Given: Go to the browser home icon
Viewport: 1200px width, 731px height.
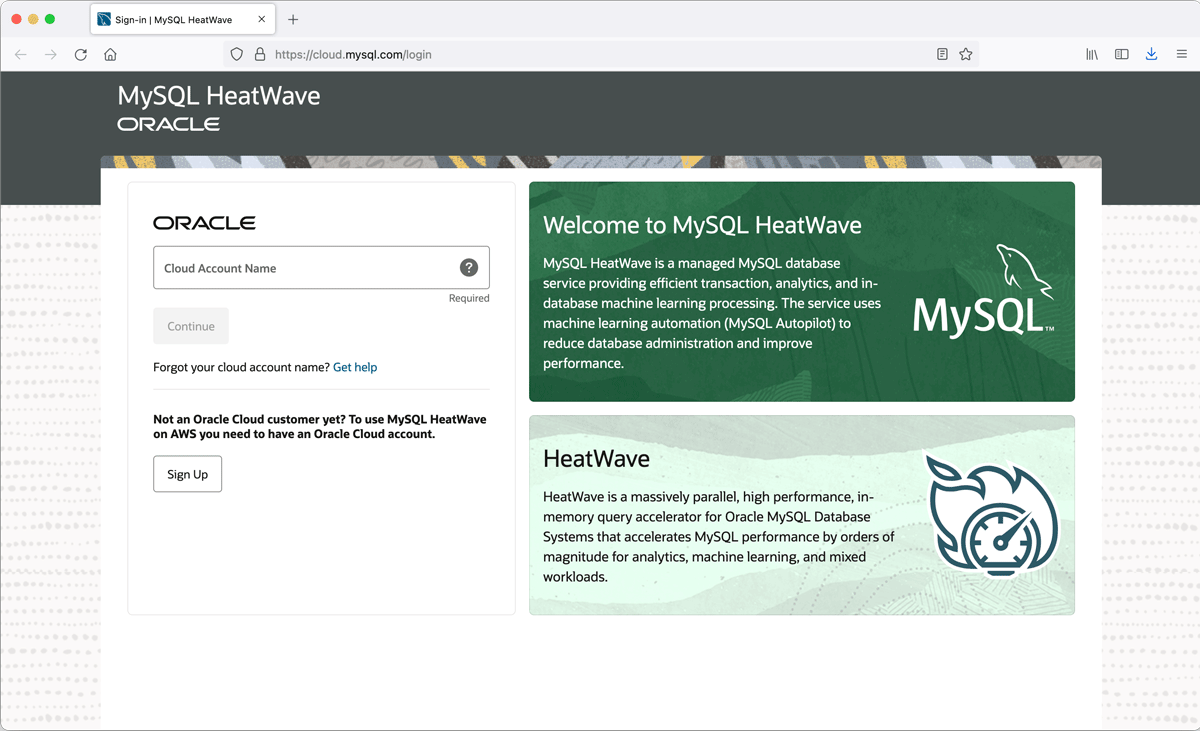Looking at the screenshot, I should click(x=110, y=54).
